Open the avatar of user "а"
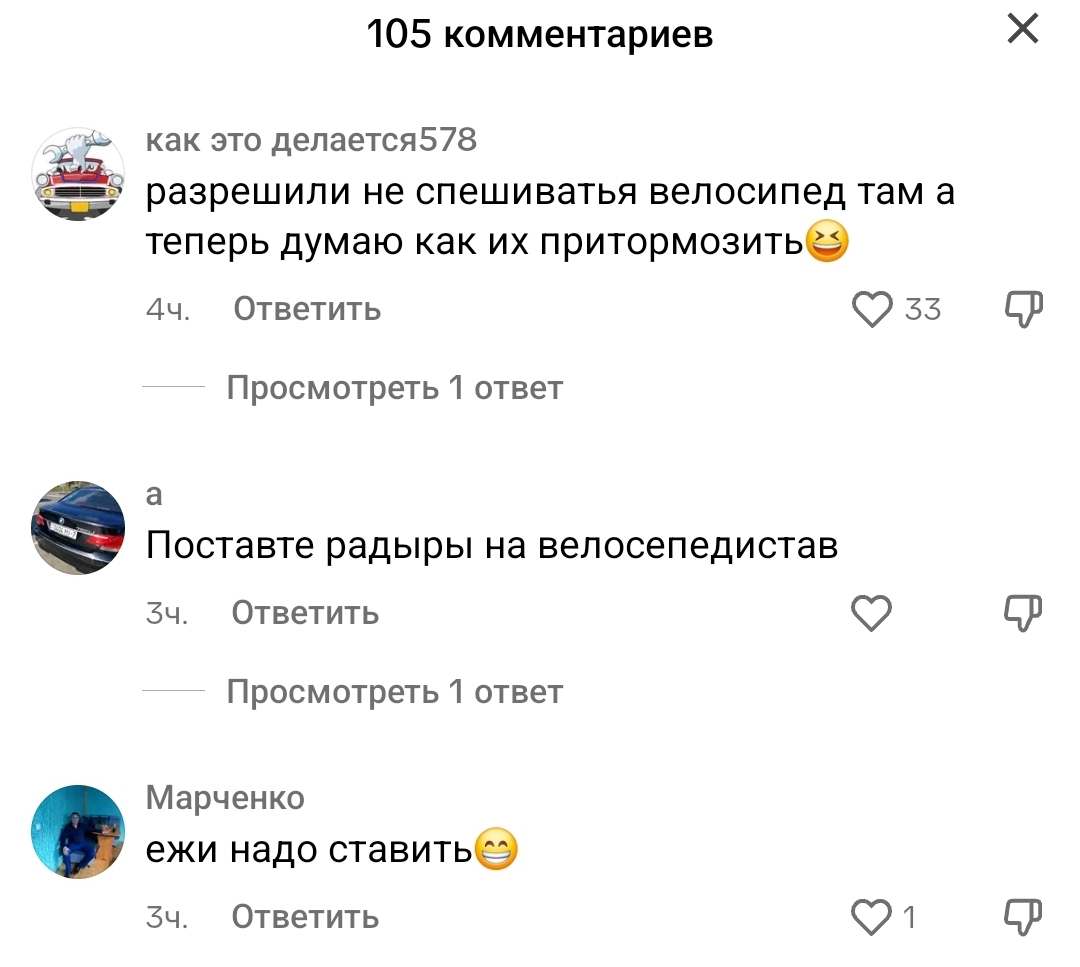Screen dimensions: 1080x967 (x=79, y=526)
